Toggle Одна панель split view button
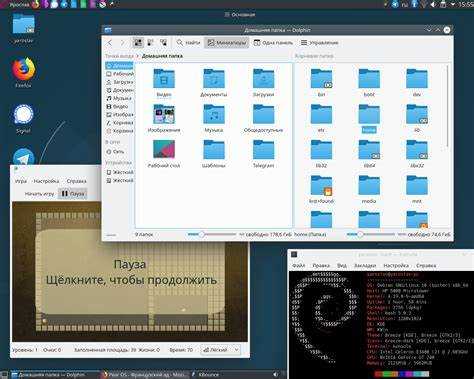474x379 pixels. coord(273,43)
